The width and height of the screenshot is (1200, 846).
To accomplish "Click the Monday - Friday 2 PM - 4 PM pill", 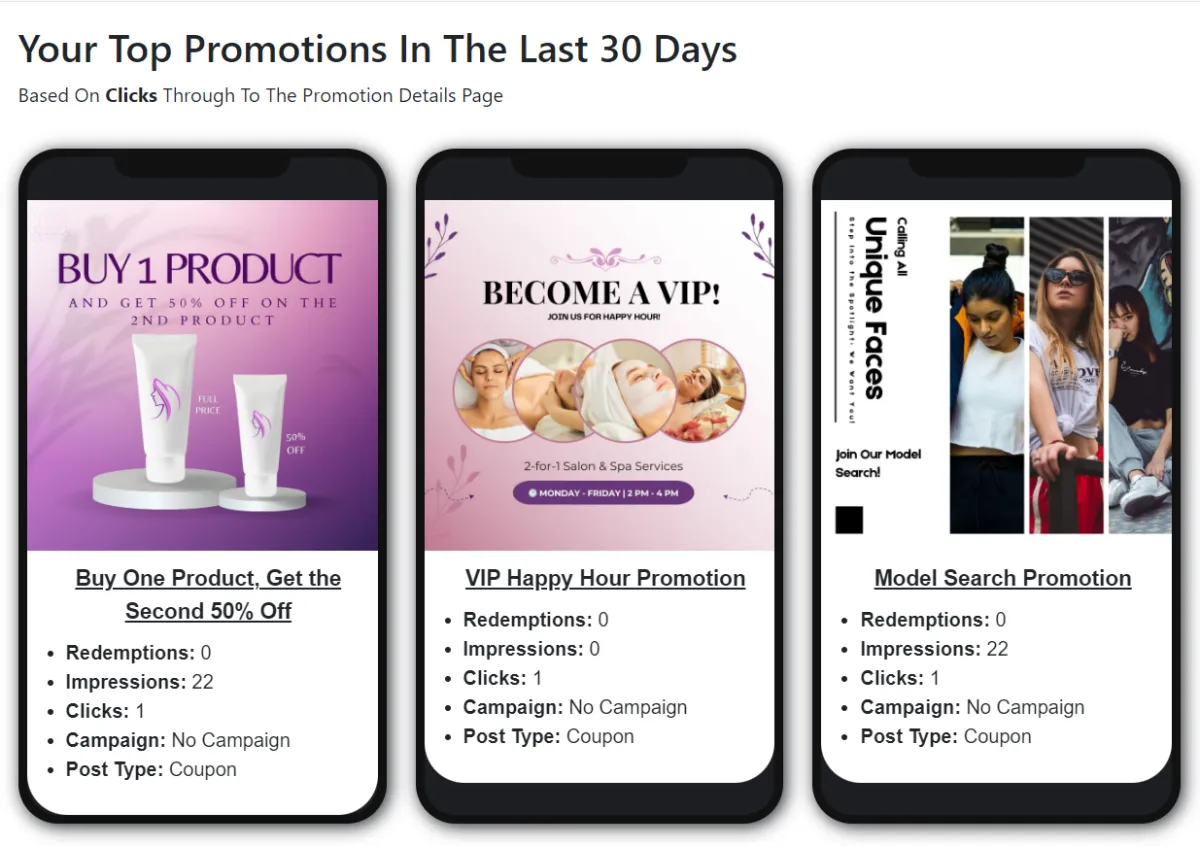I will click(603, 493).
